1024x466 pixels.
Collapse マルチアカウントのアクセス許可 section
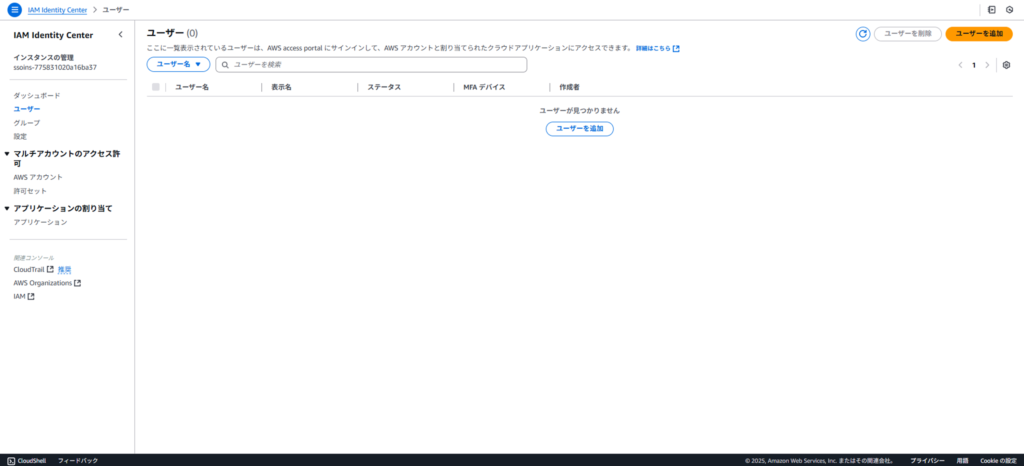click(x=7, y=154)
